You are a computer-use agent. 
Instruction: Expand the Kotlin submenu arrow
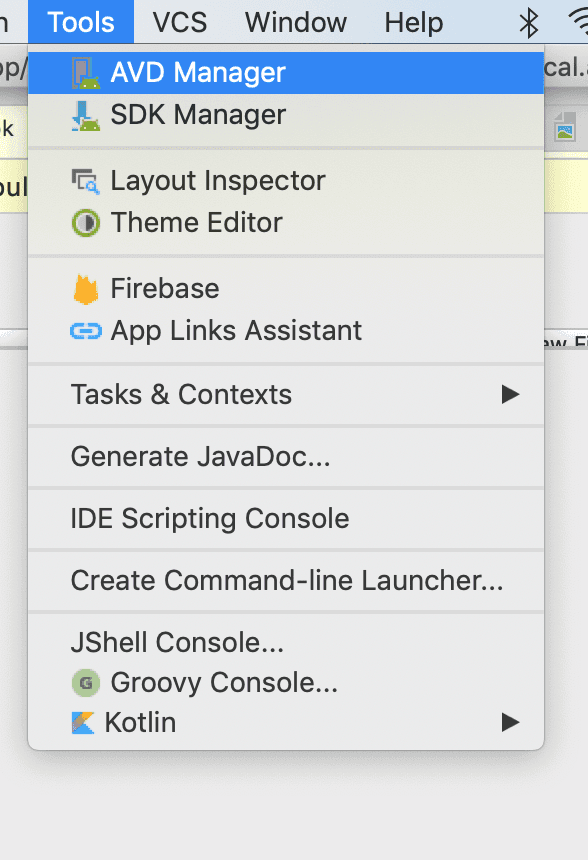(510, 722)
